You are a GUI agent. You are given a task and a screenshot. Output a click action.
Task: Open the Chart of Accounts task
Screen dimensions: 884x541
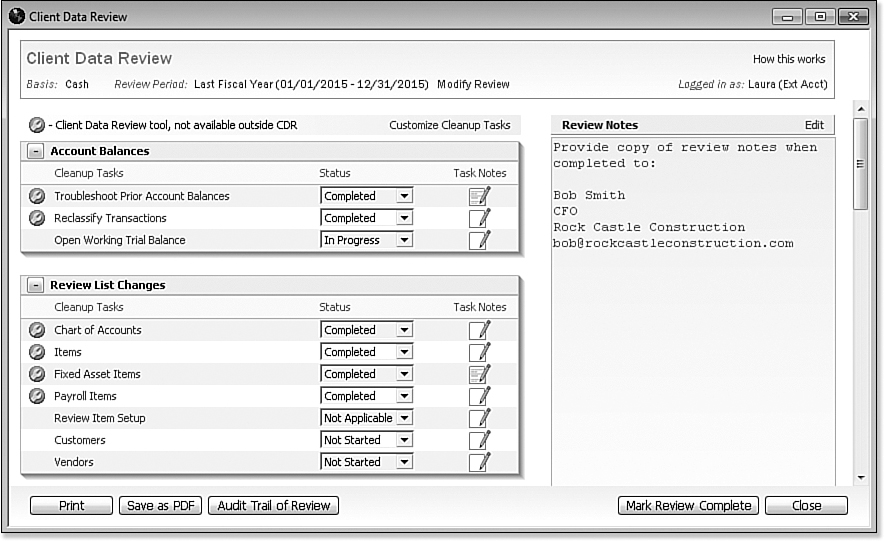coord(98,330)
